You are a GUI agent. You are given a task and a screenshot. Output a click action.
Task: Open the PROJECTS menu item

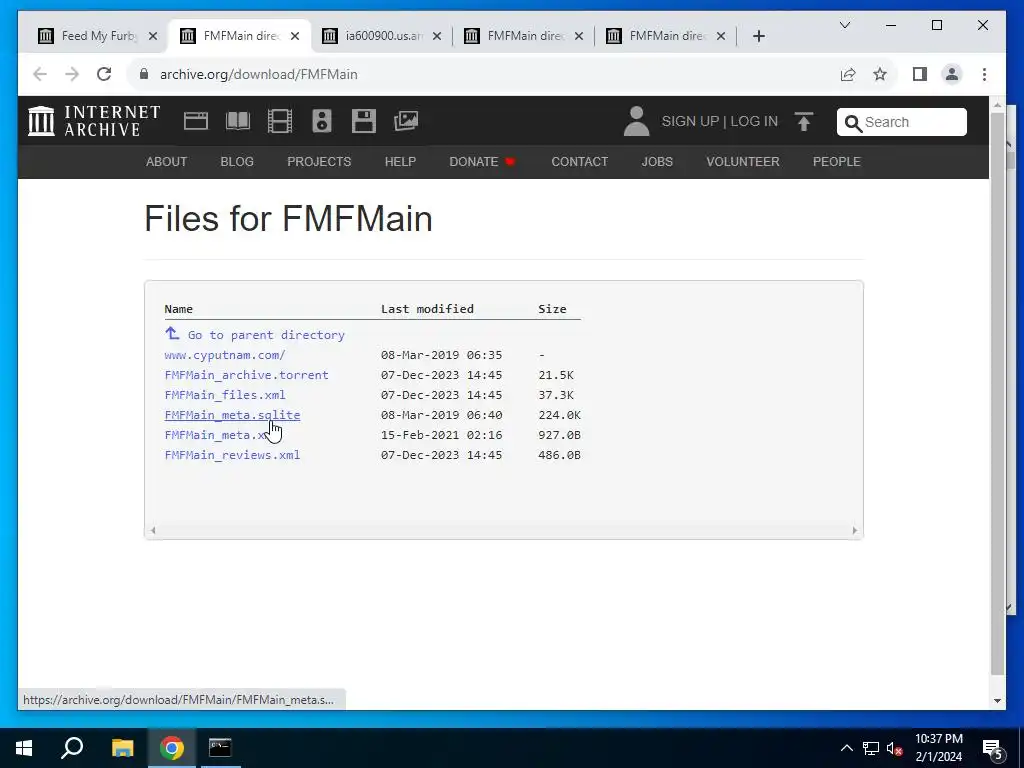point(319,162)
